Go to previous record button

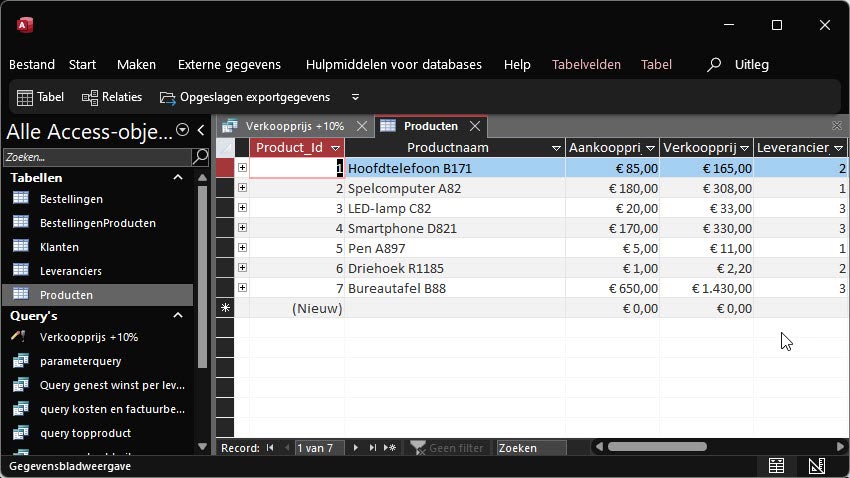[287, 448]
